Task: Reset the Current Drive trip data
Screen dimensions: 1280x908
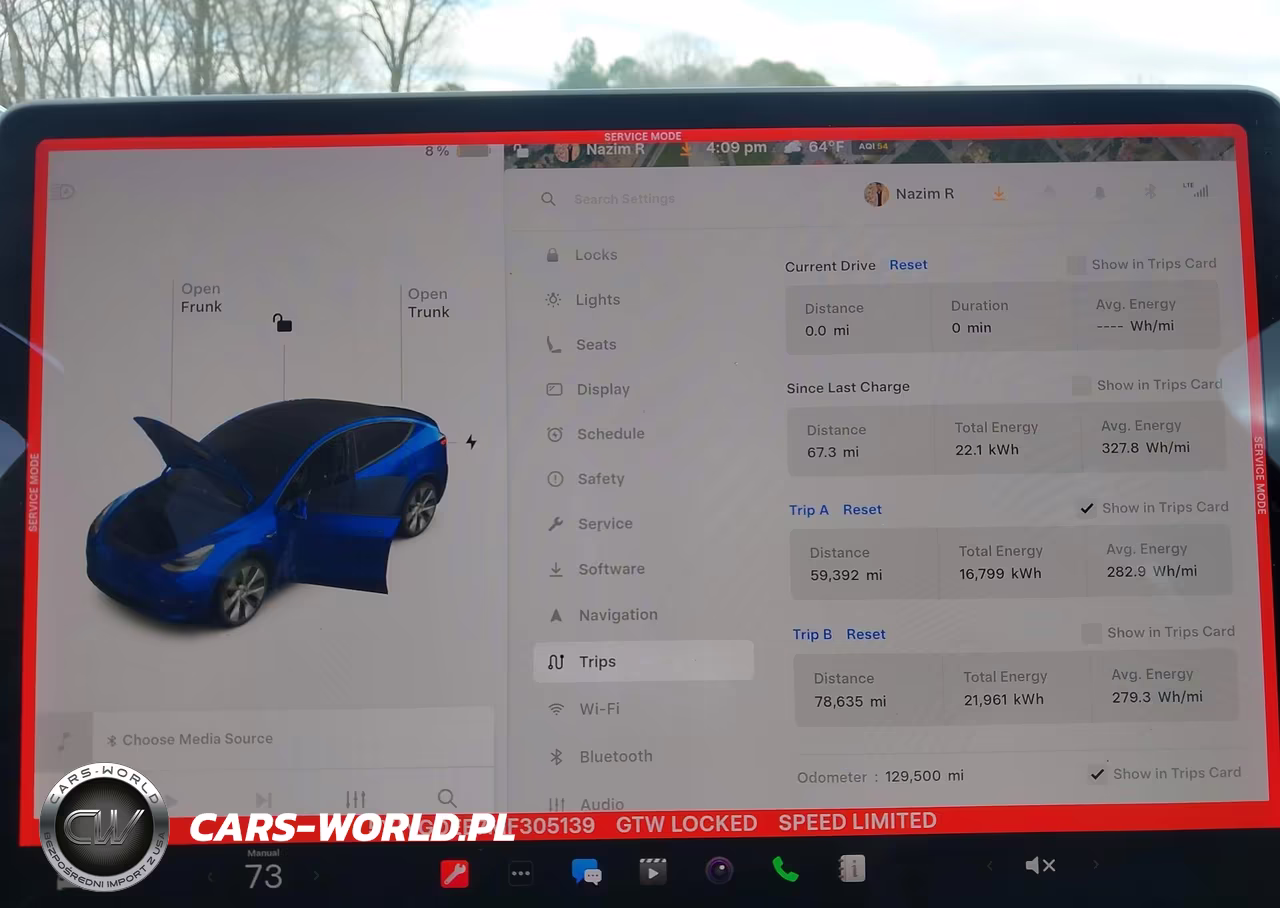Action: 908,265
